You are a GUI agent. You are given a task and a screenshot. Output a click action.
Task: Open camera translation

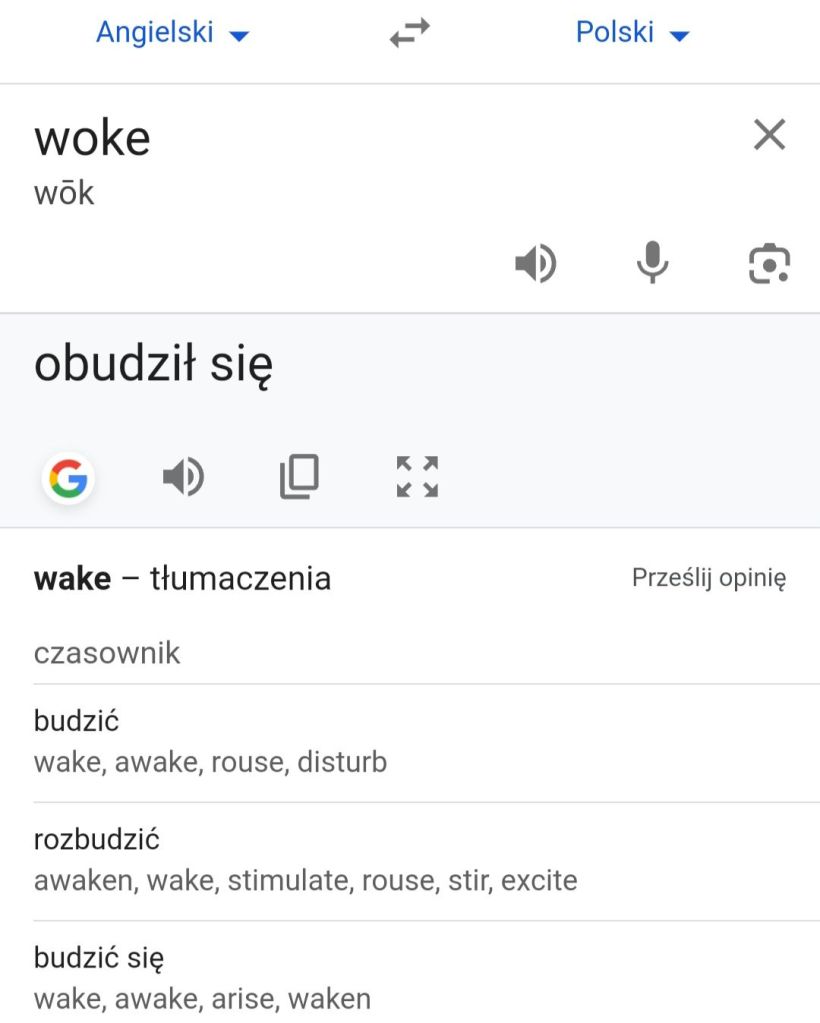769,264
